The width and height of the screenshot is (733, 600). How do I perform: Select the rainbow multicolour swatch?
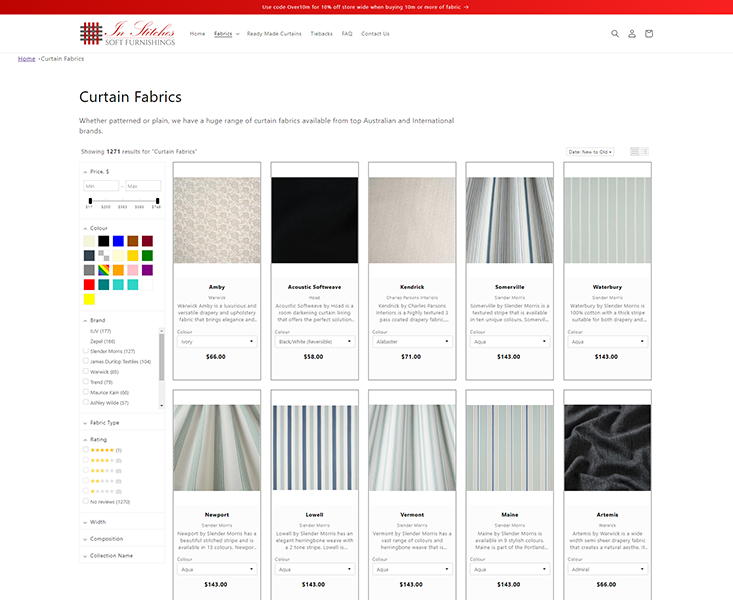[104, 270]
